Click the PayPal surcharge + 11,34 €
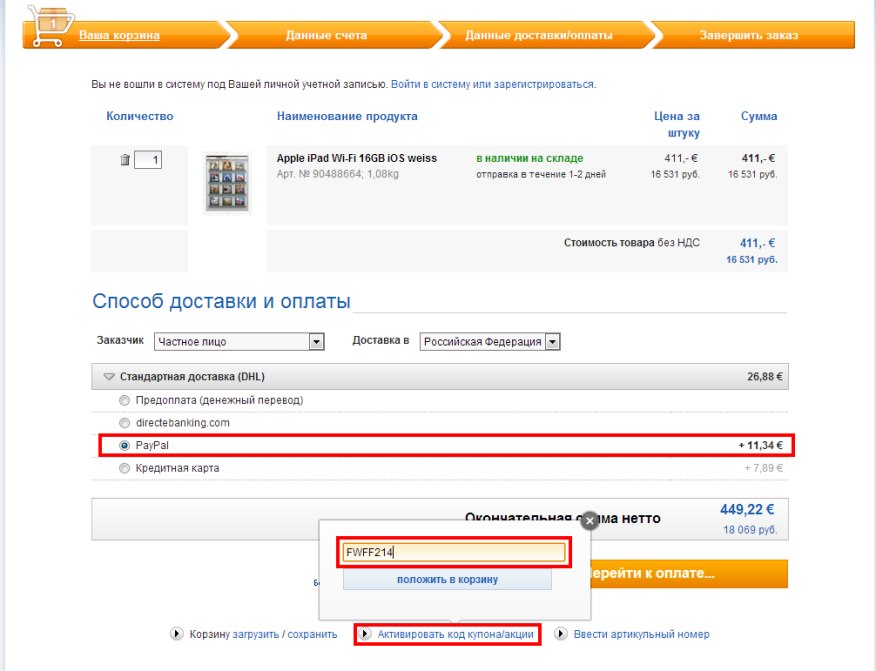The height and width of the screenshot is (671, 876). pos(760,445)
